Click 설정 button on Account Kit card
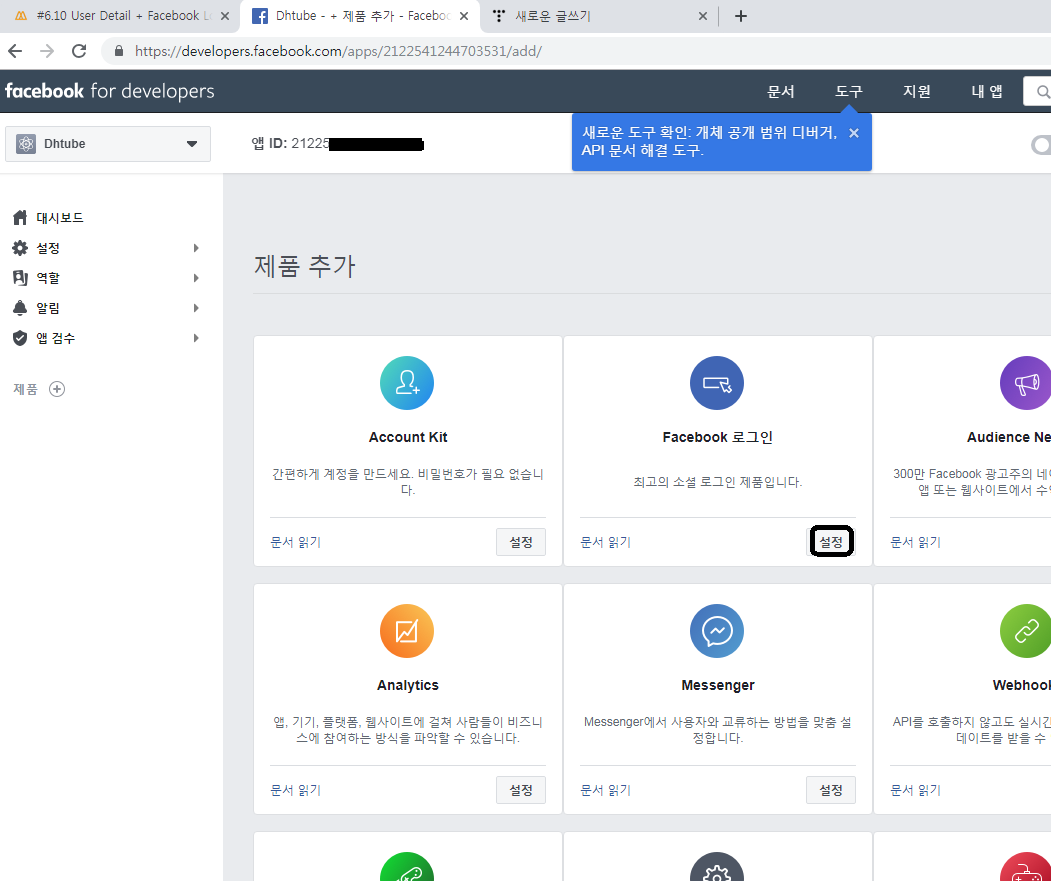This screenshot has width=1051, height=881. coord(521,542)
